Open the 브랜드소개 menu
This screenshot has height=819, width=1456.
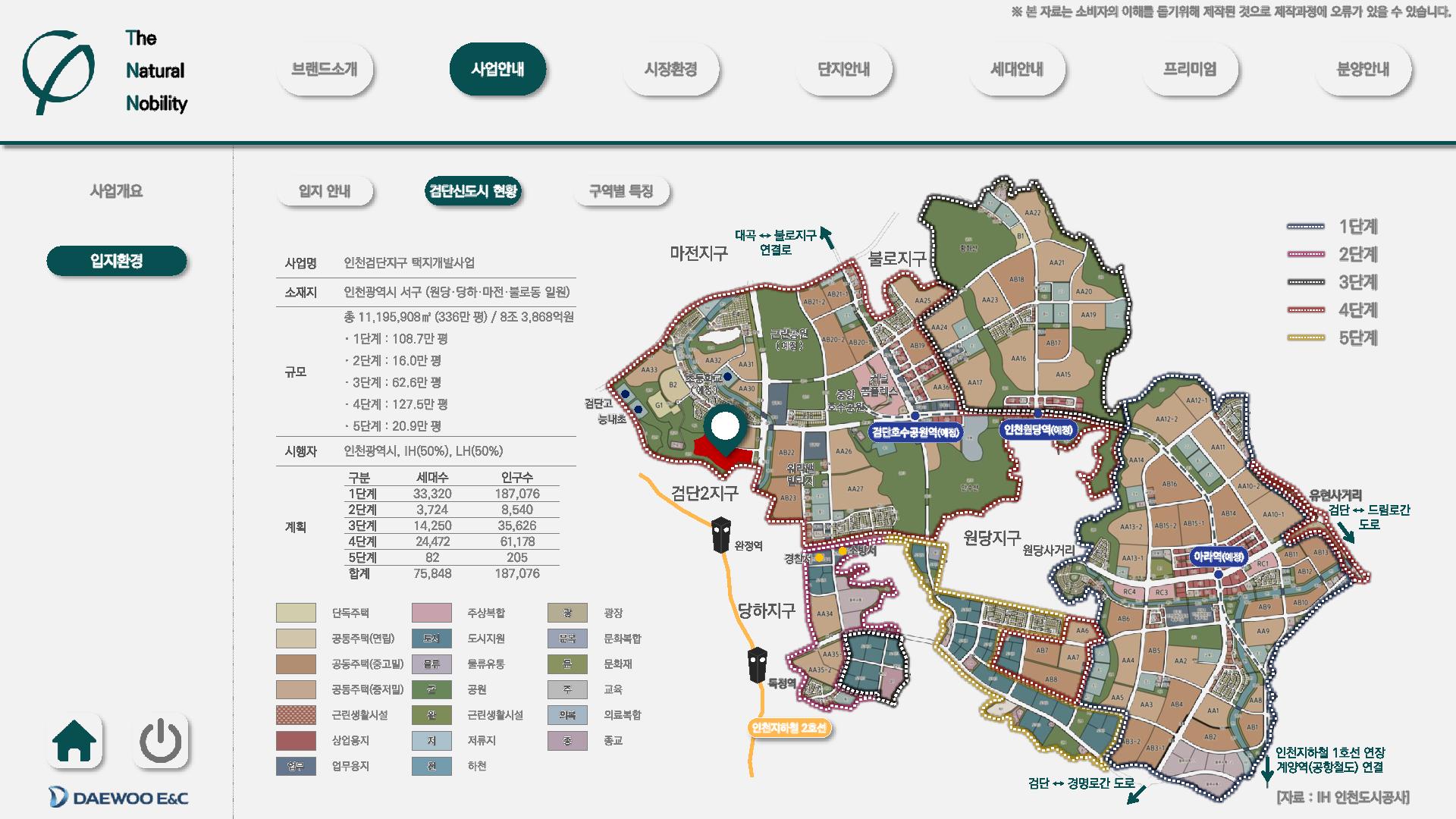[x=325, y=70]
